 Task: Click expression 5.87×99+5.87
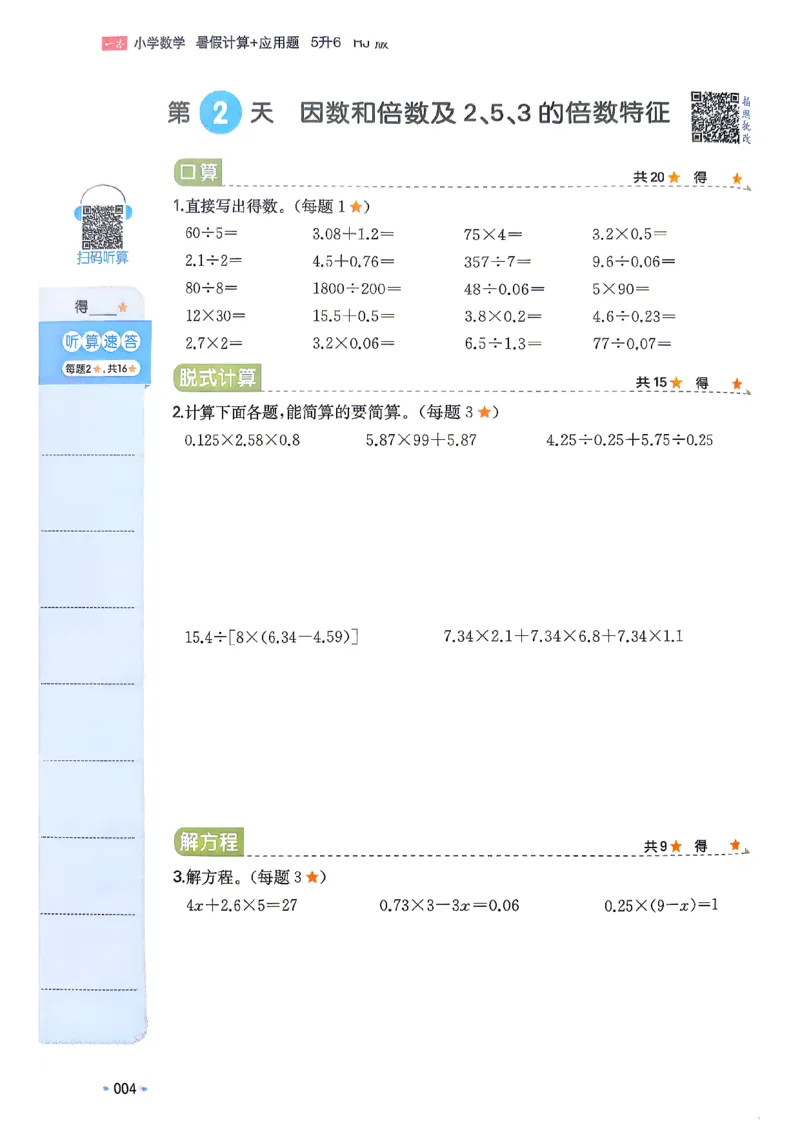[421, 440]
